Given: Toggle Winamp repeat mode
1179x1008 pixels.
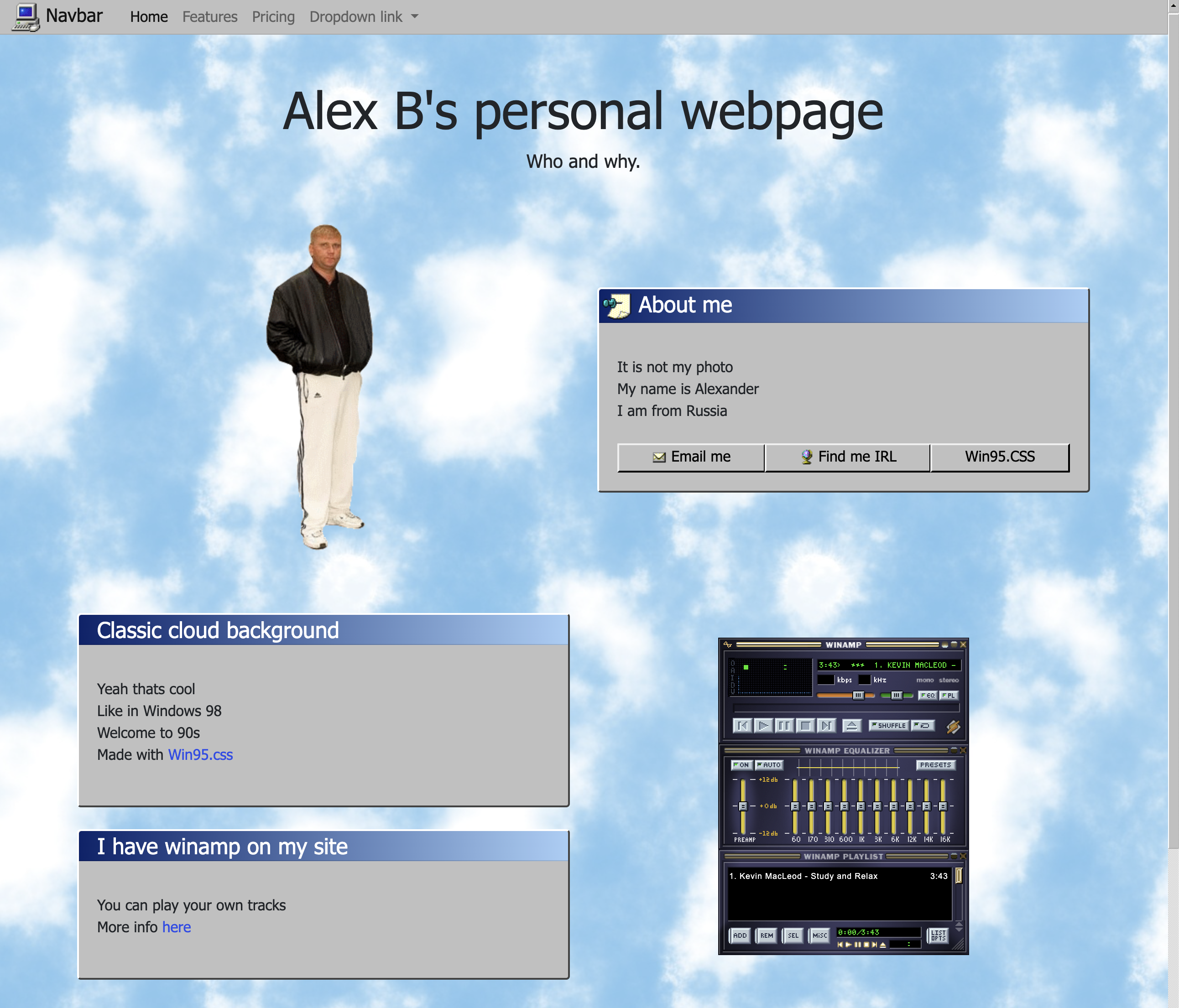Looking at the screenshot, I should [923, 726].
